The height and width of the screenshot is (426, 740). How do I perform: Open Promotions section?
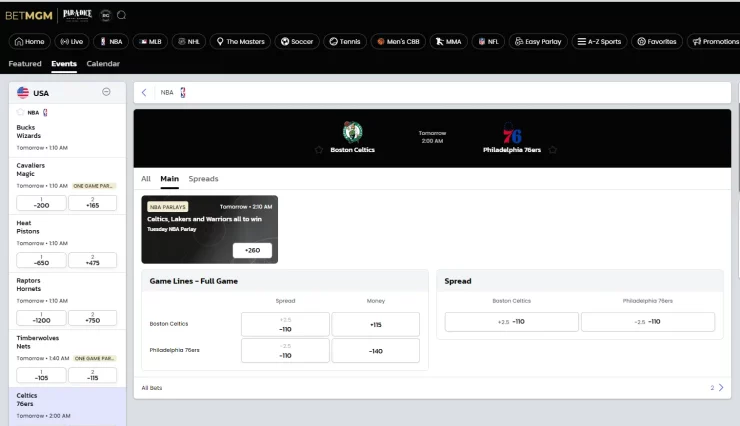point(715,42)
